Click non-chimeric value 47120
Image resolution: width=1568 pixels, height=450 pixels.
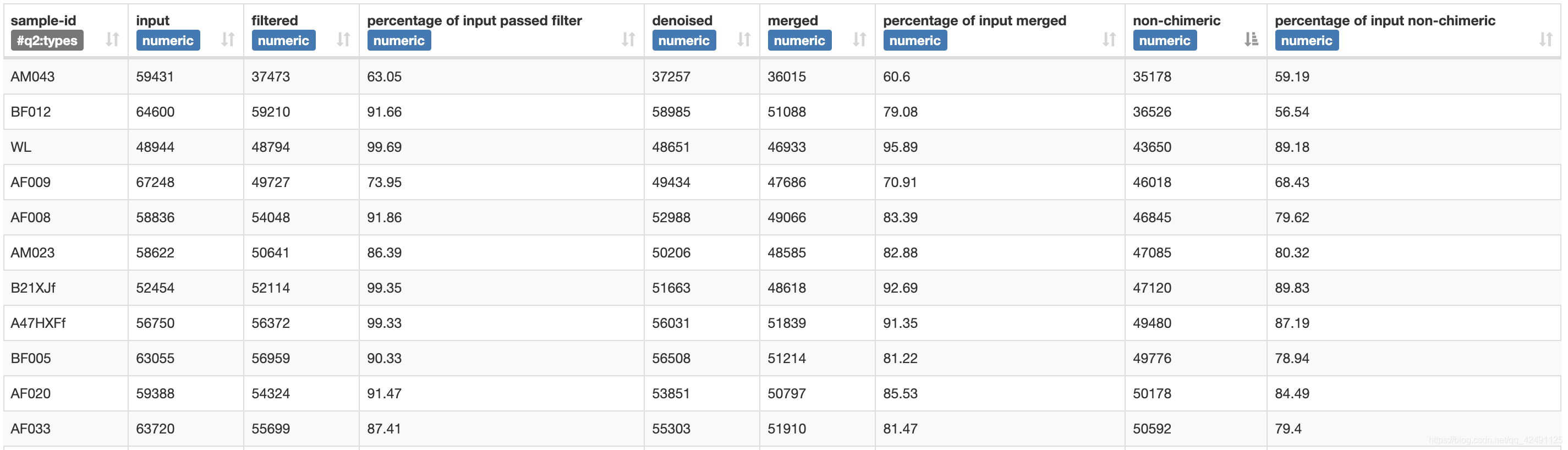(x=1152, y=288)
